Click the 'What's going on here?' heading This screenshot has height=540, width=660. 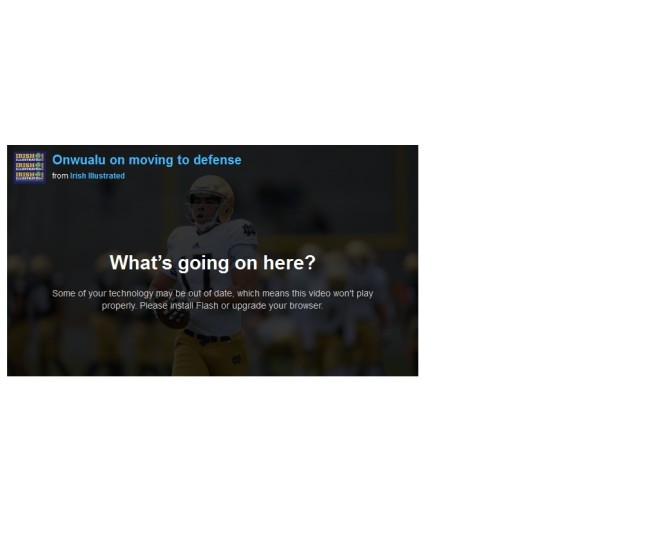(213, 263)
